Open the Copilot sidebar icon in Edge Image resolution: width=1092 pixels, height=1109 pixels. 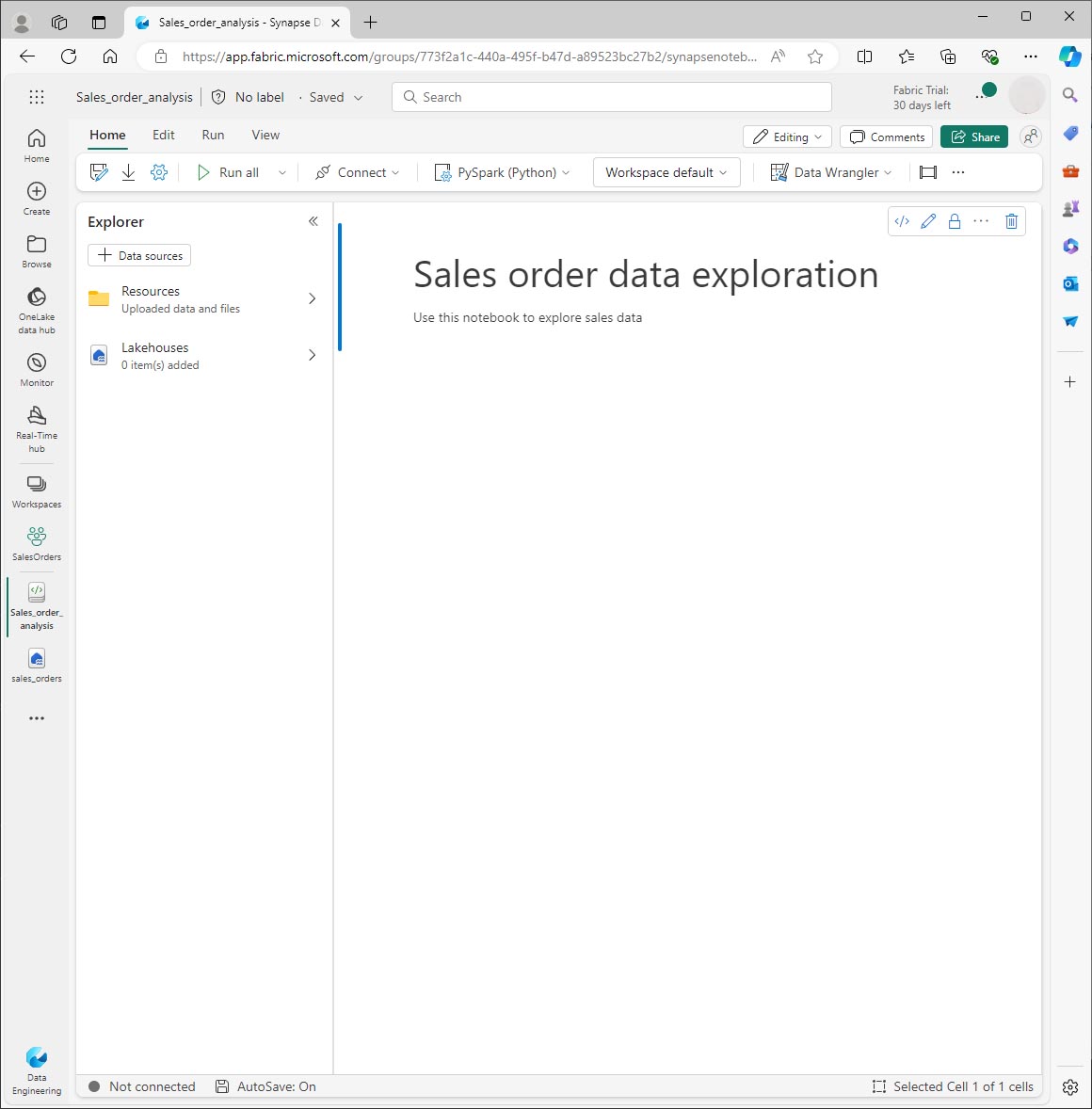point(1070,56)
